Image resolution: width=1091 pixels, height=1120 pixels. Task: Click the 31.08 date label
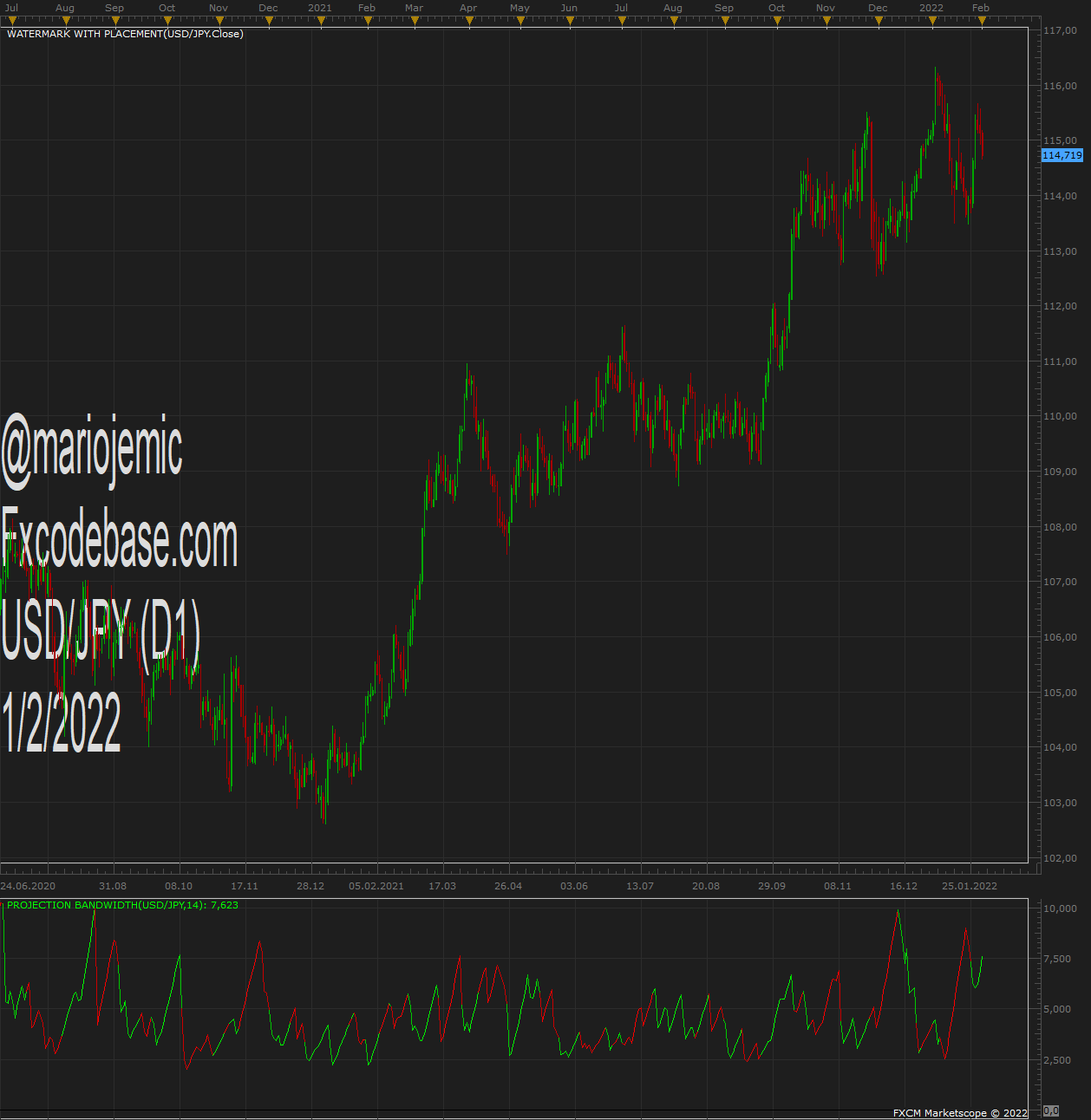click(x=113, y=886)
